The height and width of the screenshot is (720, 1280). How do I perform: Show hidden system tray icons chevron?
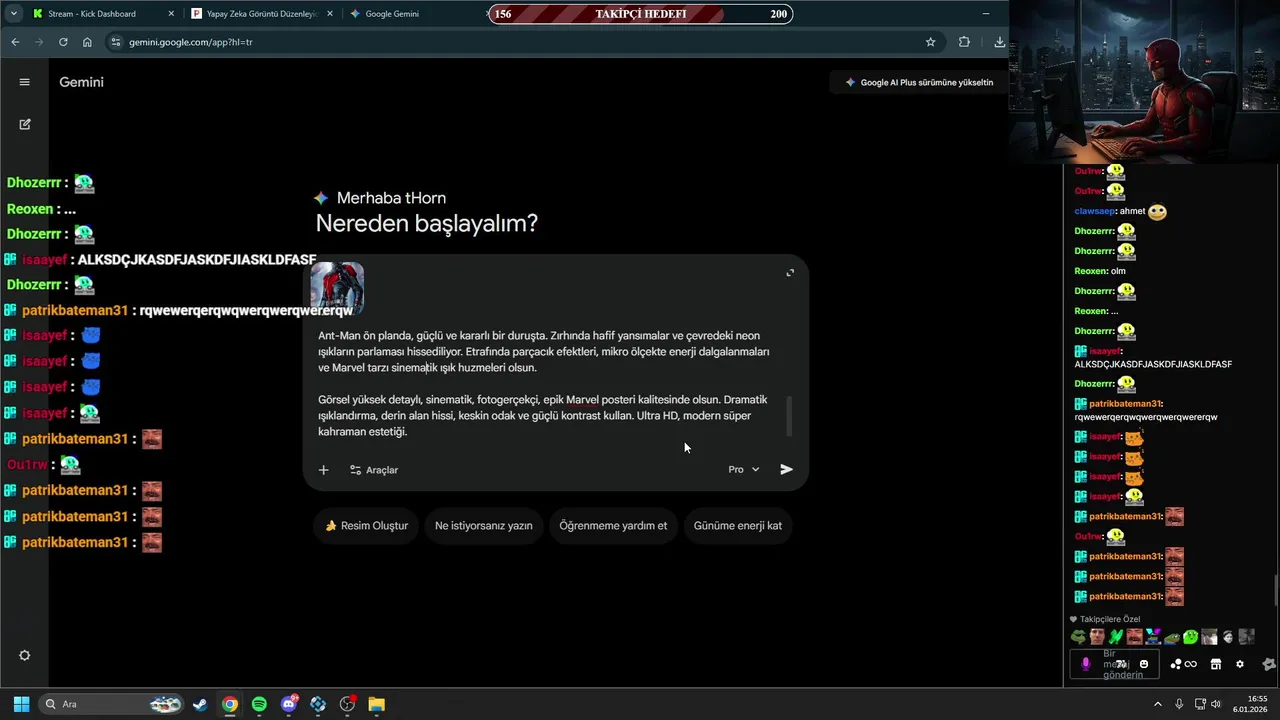pos(1158,704)
